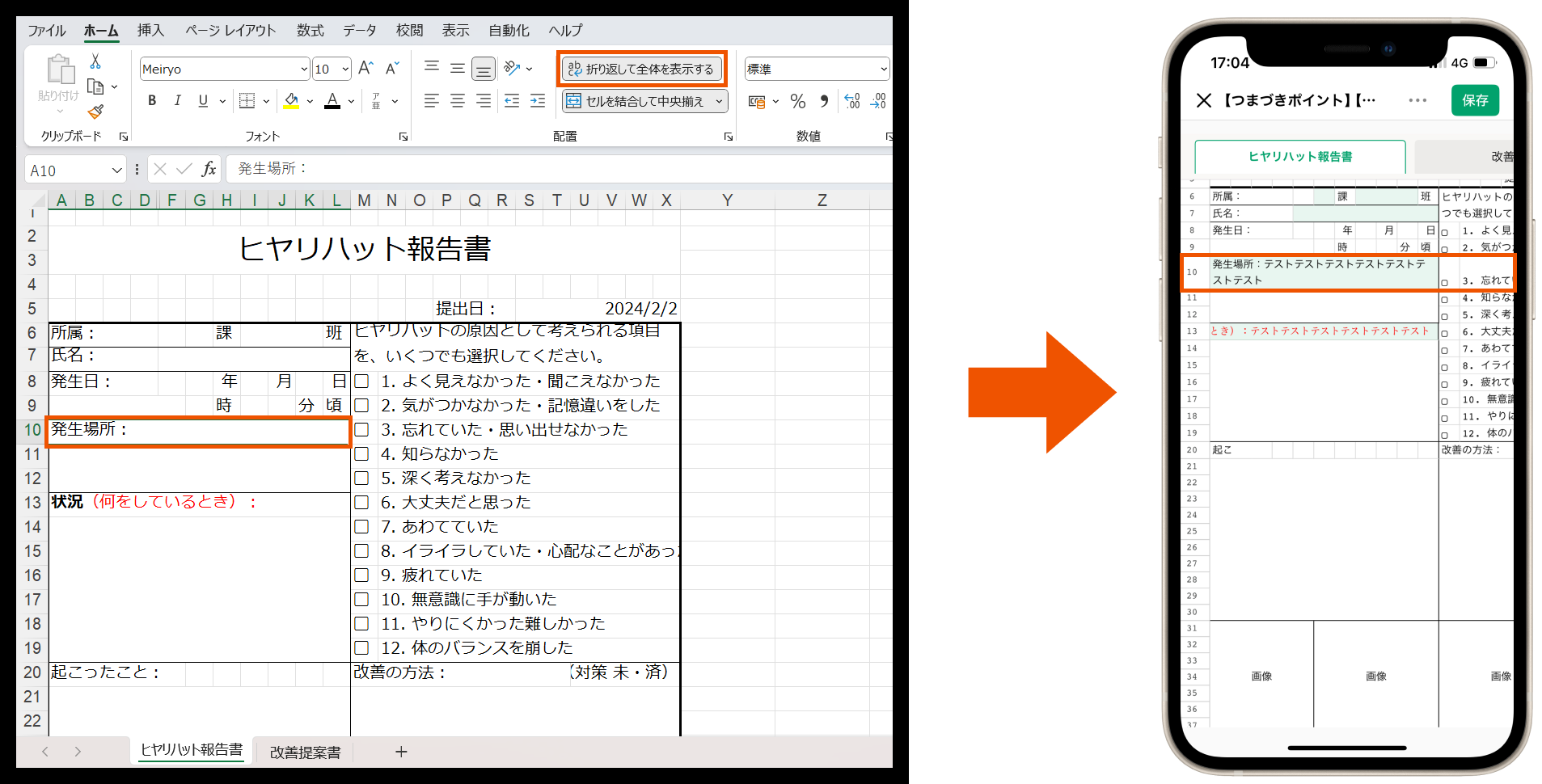This screenshot has height=784, width=1542.
Task: Enable 折り返して全体を表示する wrap text
Action: click(x=641, y=69)
